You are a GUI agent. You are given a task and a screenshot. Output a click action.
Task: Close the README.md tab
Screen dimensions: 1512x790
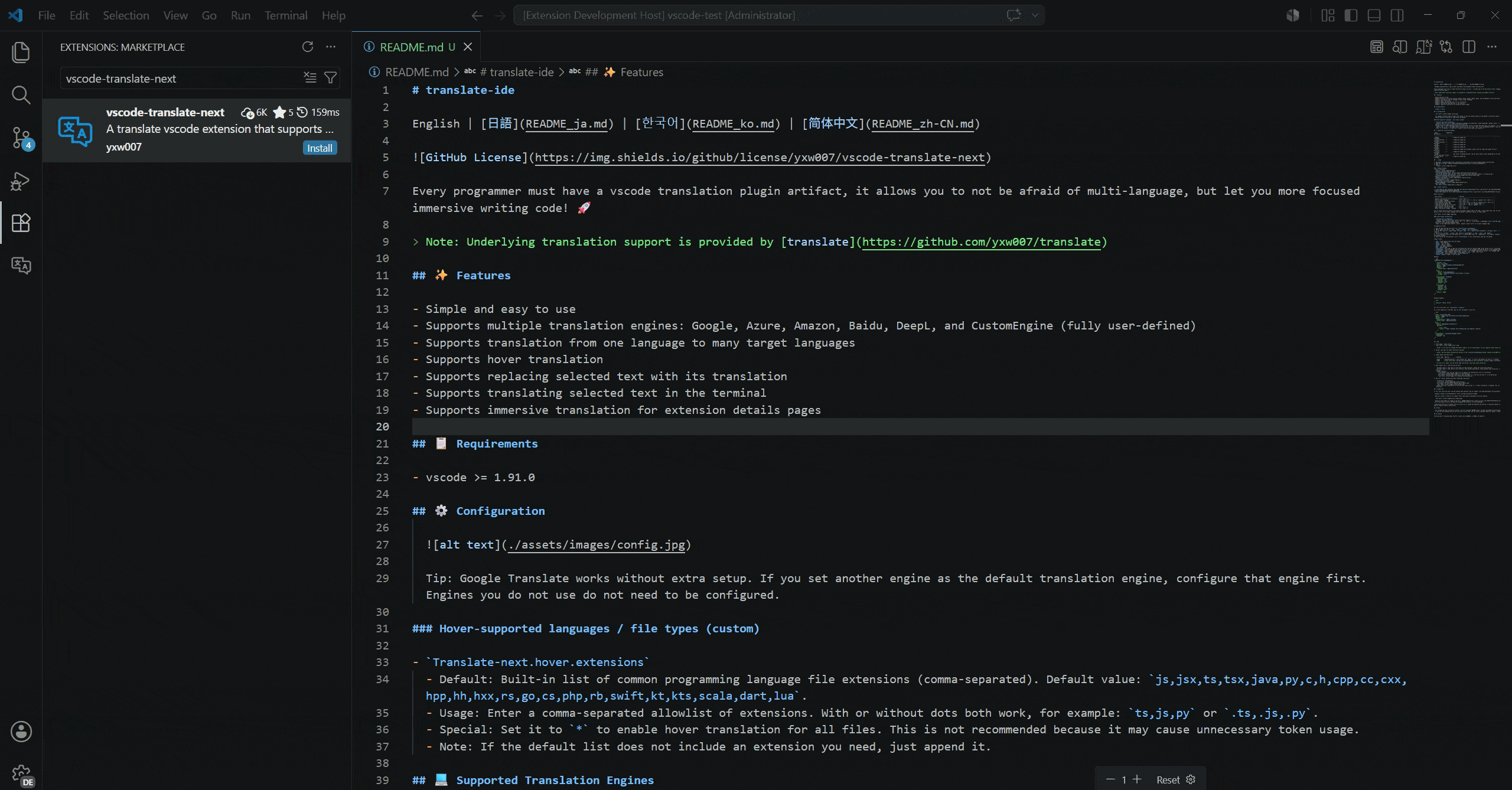tap(468, 47)
